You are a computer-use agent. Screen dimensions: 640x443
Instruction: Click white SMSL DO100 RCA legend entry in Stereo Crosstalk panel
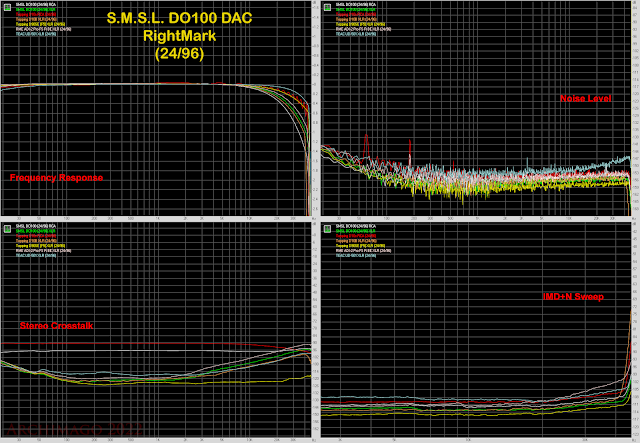tap(36, 226)
